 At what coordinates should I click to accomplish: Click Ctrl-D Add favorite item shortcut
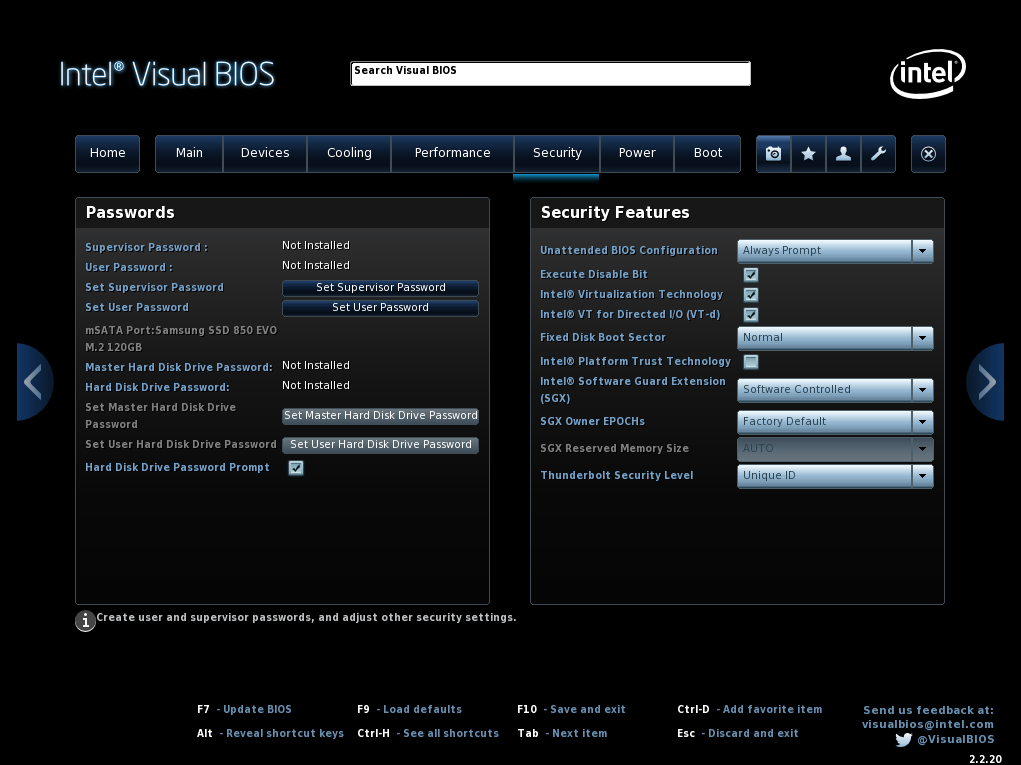(749, 709)
